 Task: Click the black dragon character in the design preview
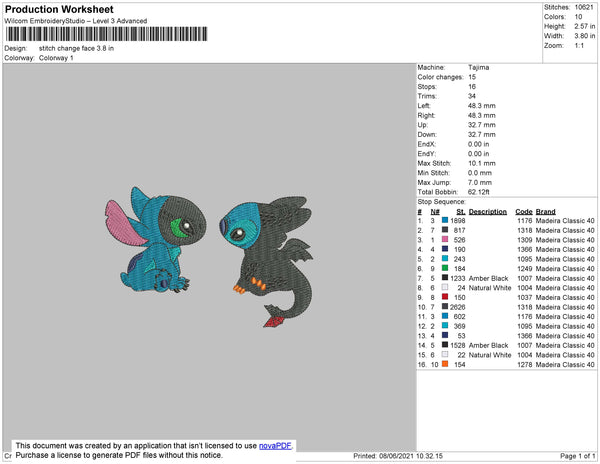[x=267, y=262]
